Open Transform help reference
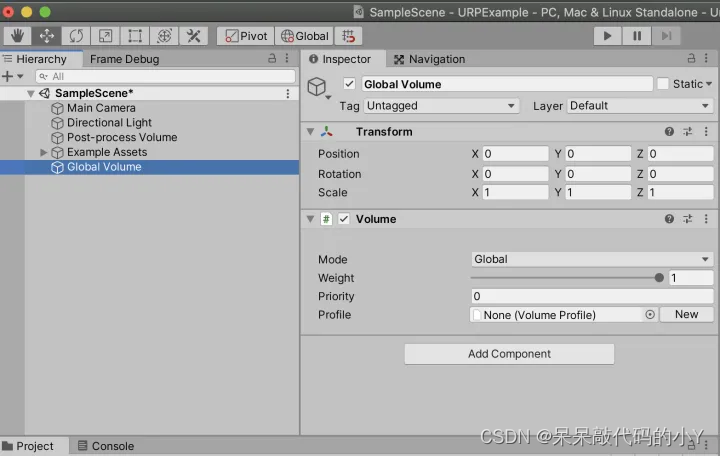Image resolution: width=720 pixels, height=456 pixels. [669, 132]
